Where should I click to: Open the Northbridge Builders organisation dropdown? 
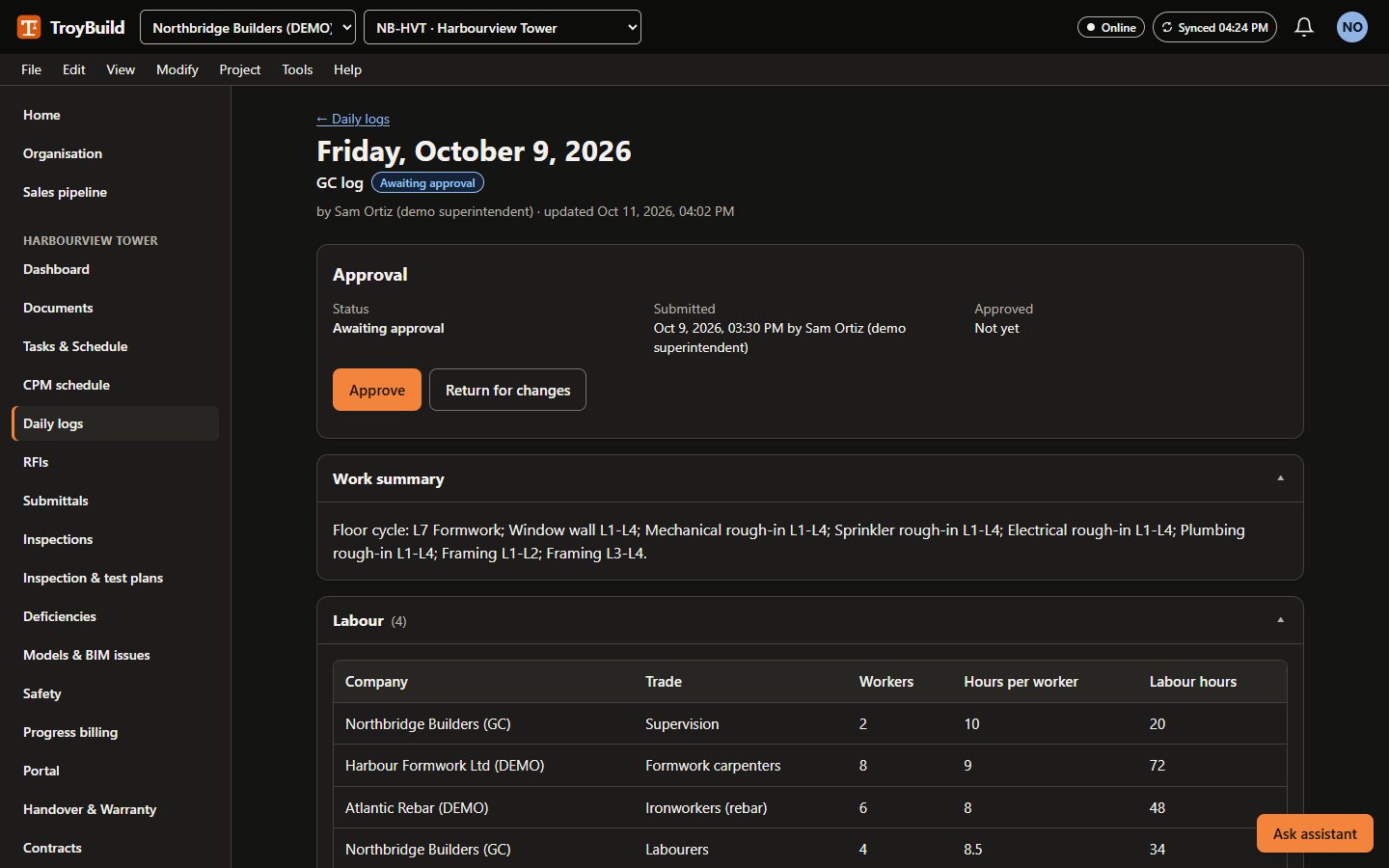(x=248, y=27)
